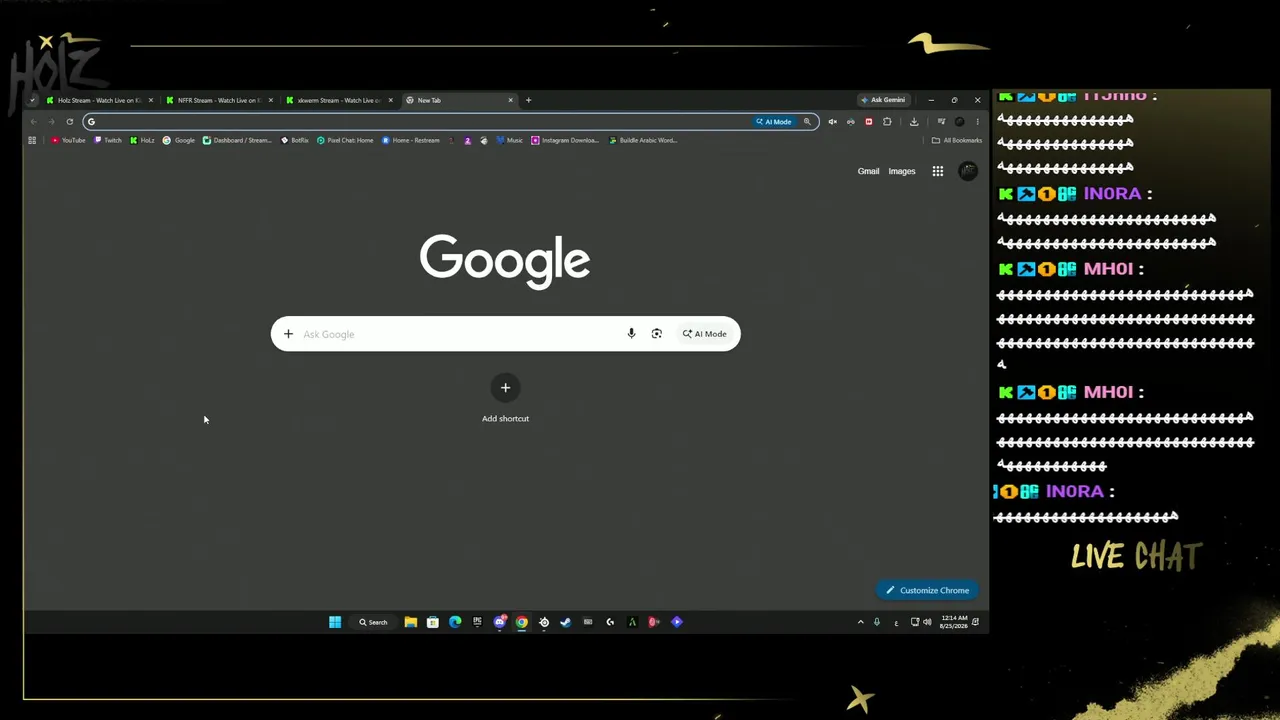Open the YouTube bookmark
1280x720 pixels.
69,140
